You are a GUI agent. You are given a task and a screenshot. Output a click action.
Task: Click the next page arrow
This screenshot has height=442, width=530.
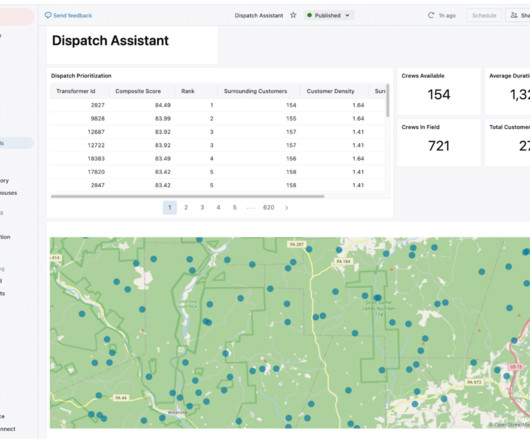click(286, 208)
